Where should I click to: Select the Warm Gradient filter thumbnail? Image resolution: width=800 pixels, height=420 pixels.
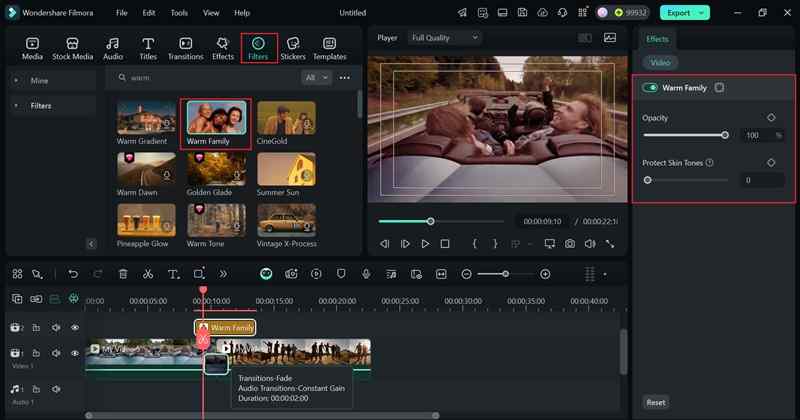(x=146, y=118)
